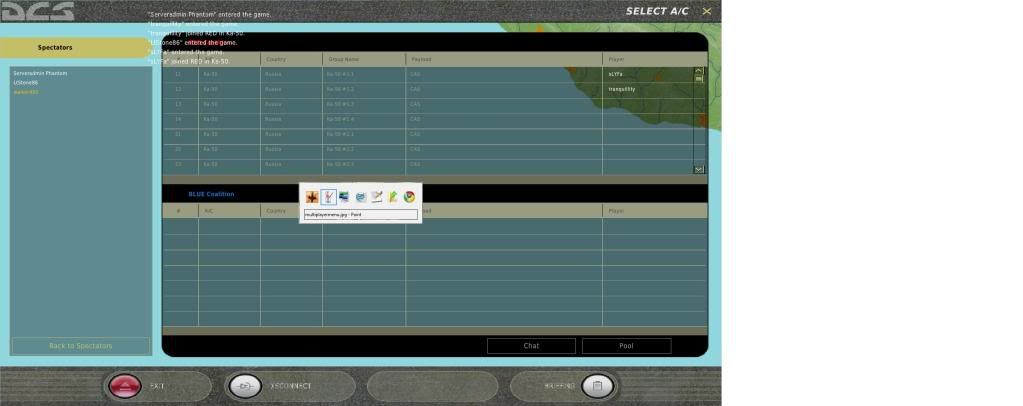Open the Pool button
The height and width of the screenshot is (406, 1023).
pos(626,346)
